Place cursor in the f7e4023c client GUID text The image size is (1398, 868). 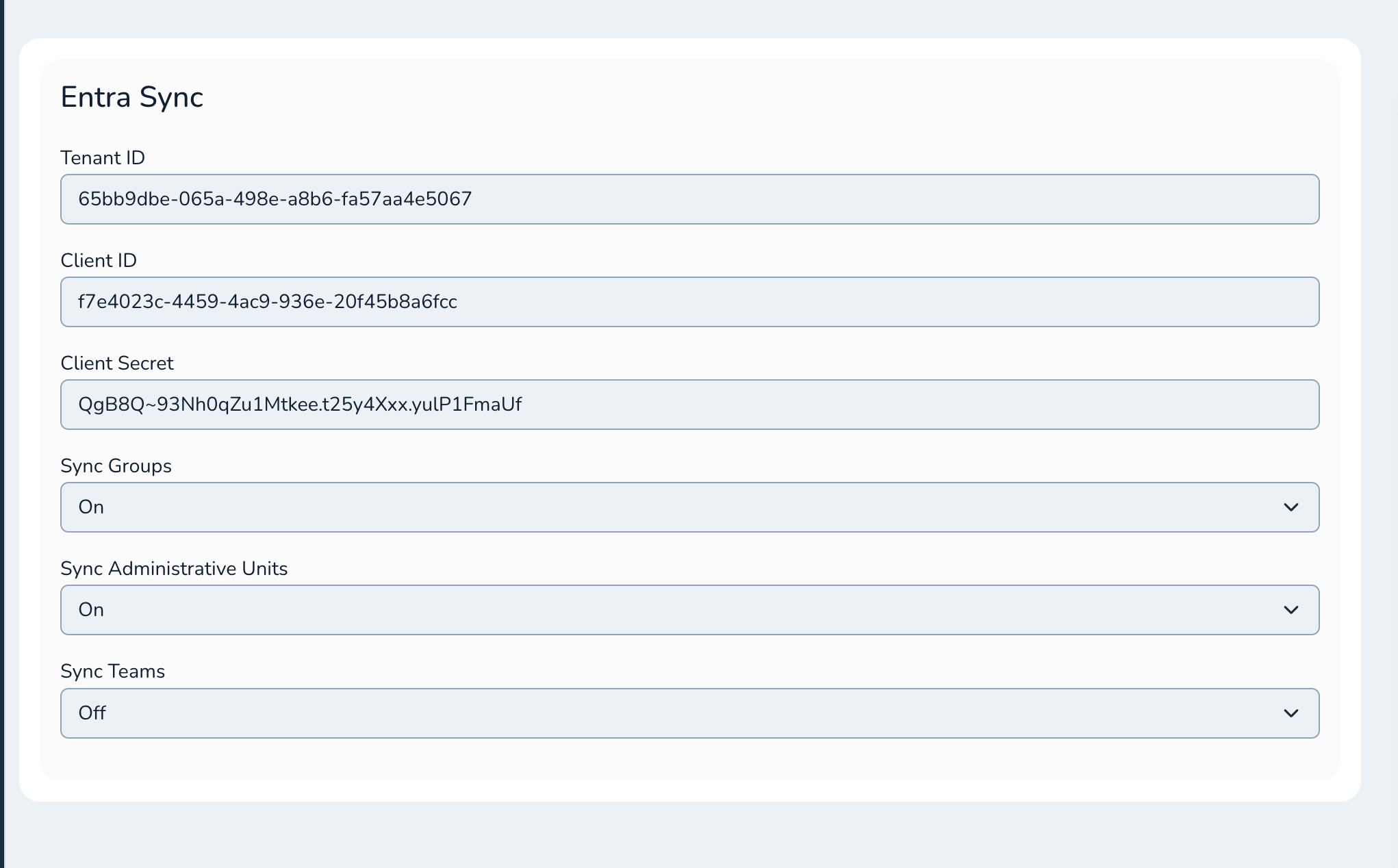(267, 302)
